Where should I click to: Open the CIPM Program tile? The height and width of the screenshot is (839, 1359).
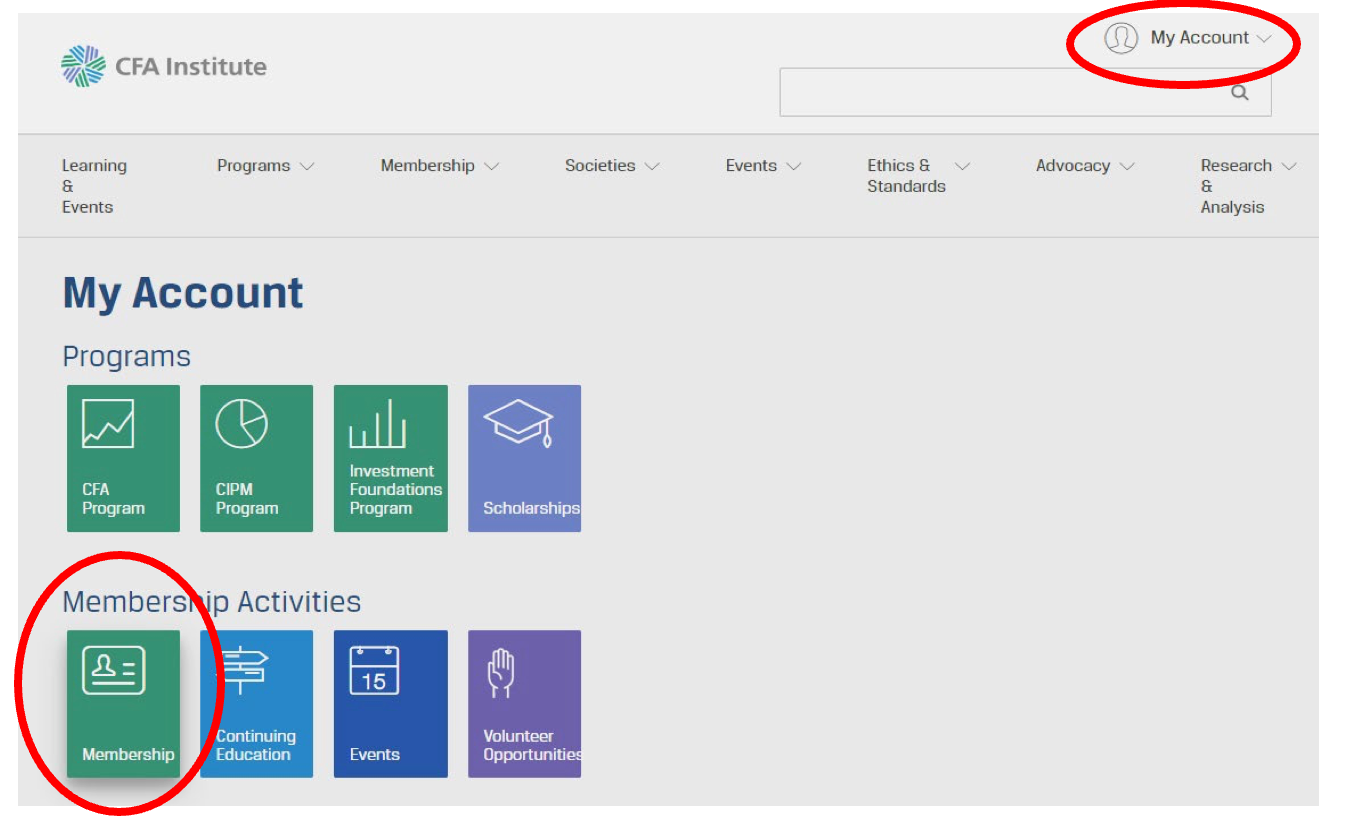[257, 458]
